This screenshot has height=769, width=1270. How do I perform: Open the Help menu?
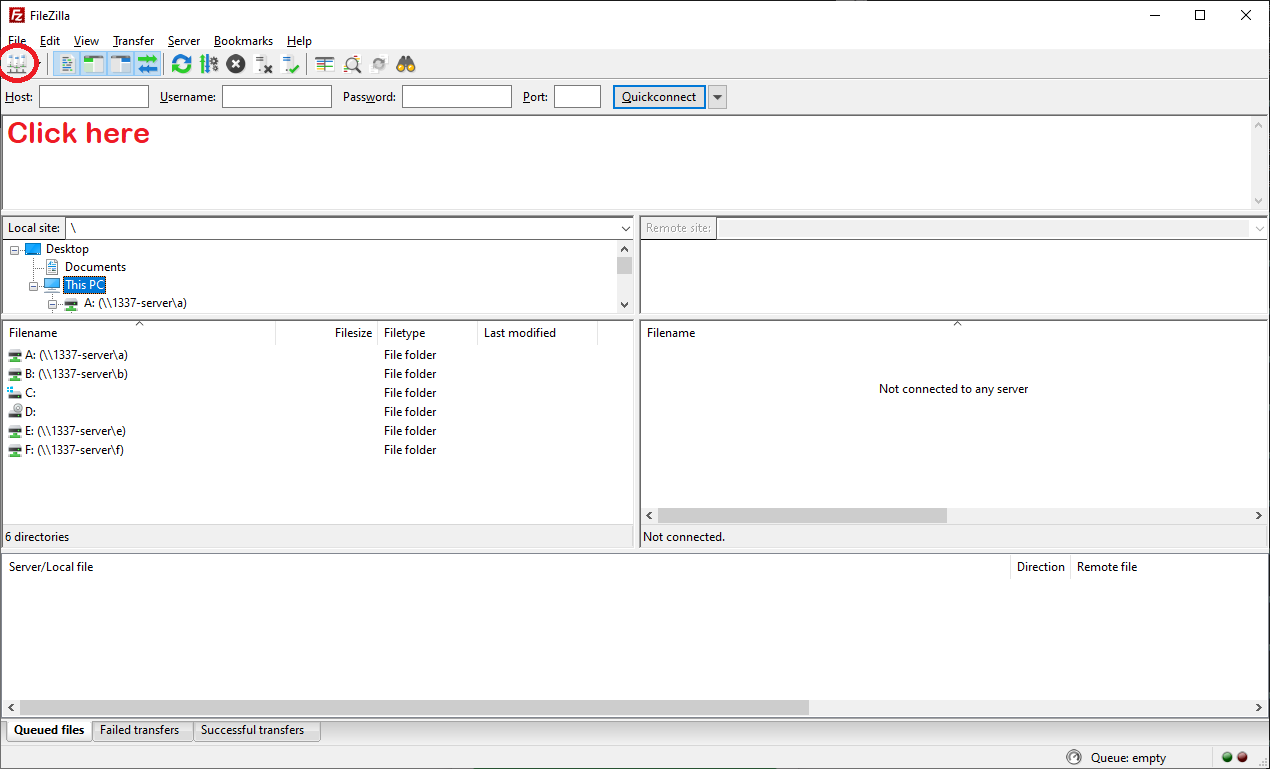(299, 41)
